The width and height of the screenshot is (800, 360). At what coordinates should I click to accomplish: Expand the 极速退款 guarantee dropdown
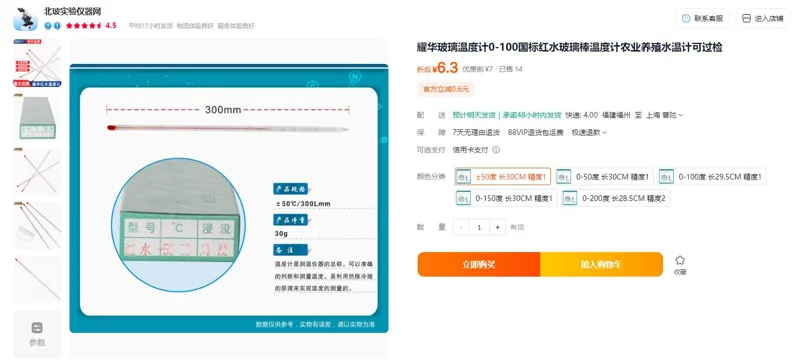coord(589,133)
